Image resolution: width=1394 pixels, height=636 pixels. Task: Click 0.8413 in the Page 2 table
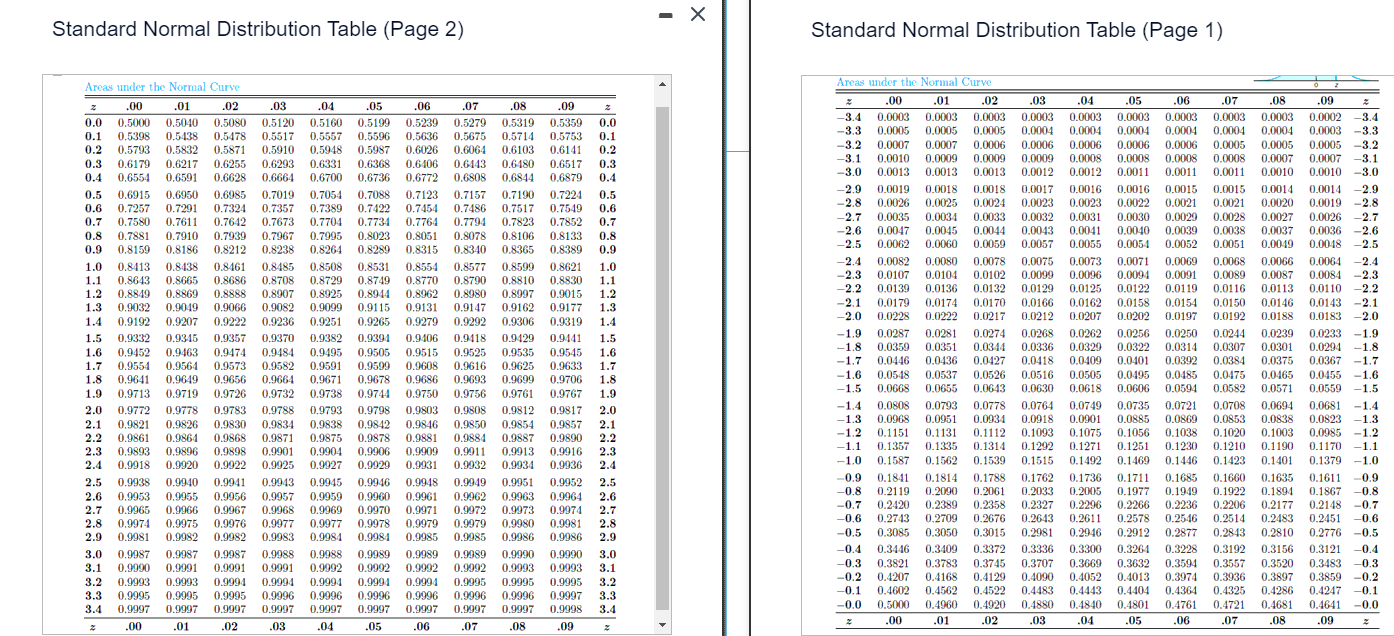tap(132, 267)
